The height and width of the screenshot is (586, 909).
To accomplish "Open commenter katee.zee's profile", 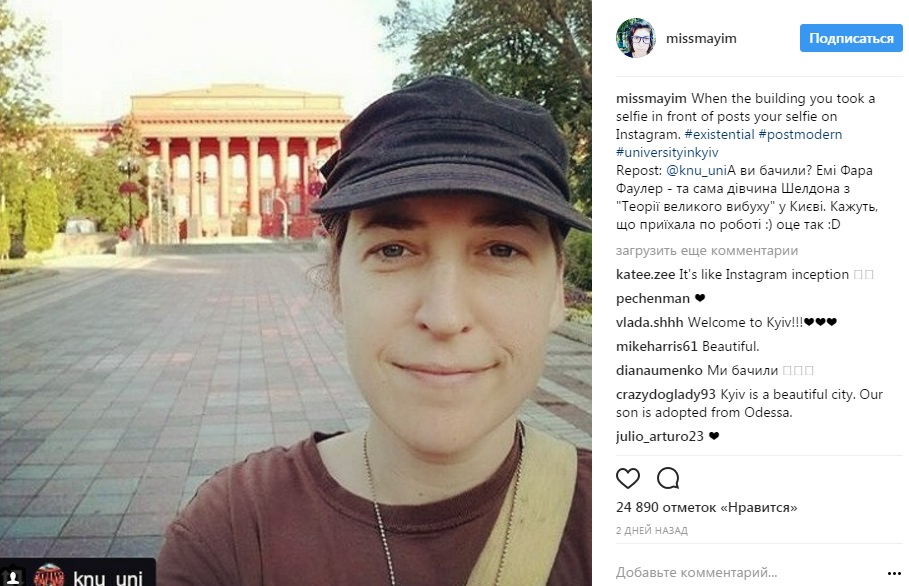I will [645, 274].
